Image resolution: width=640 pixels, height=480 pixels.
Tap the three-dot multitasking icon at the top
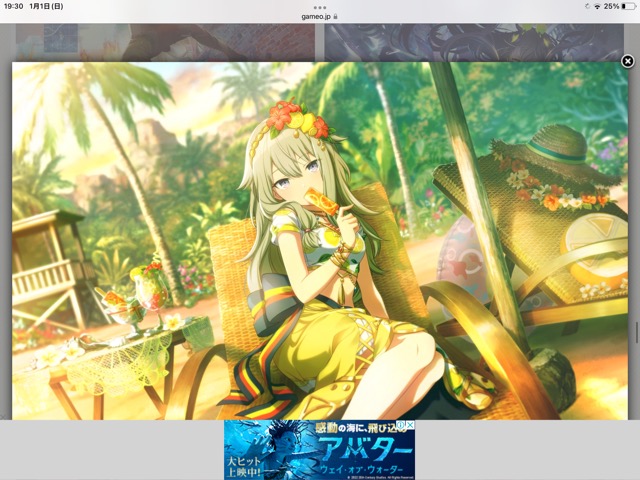[320, 6]
